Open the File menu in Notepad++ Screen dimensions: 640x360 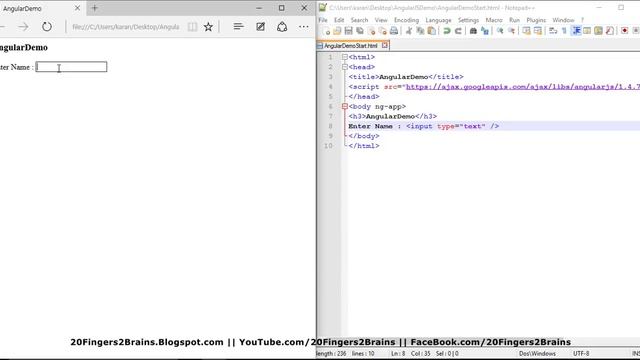pos(323,20)
